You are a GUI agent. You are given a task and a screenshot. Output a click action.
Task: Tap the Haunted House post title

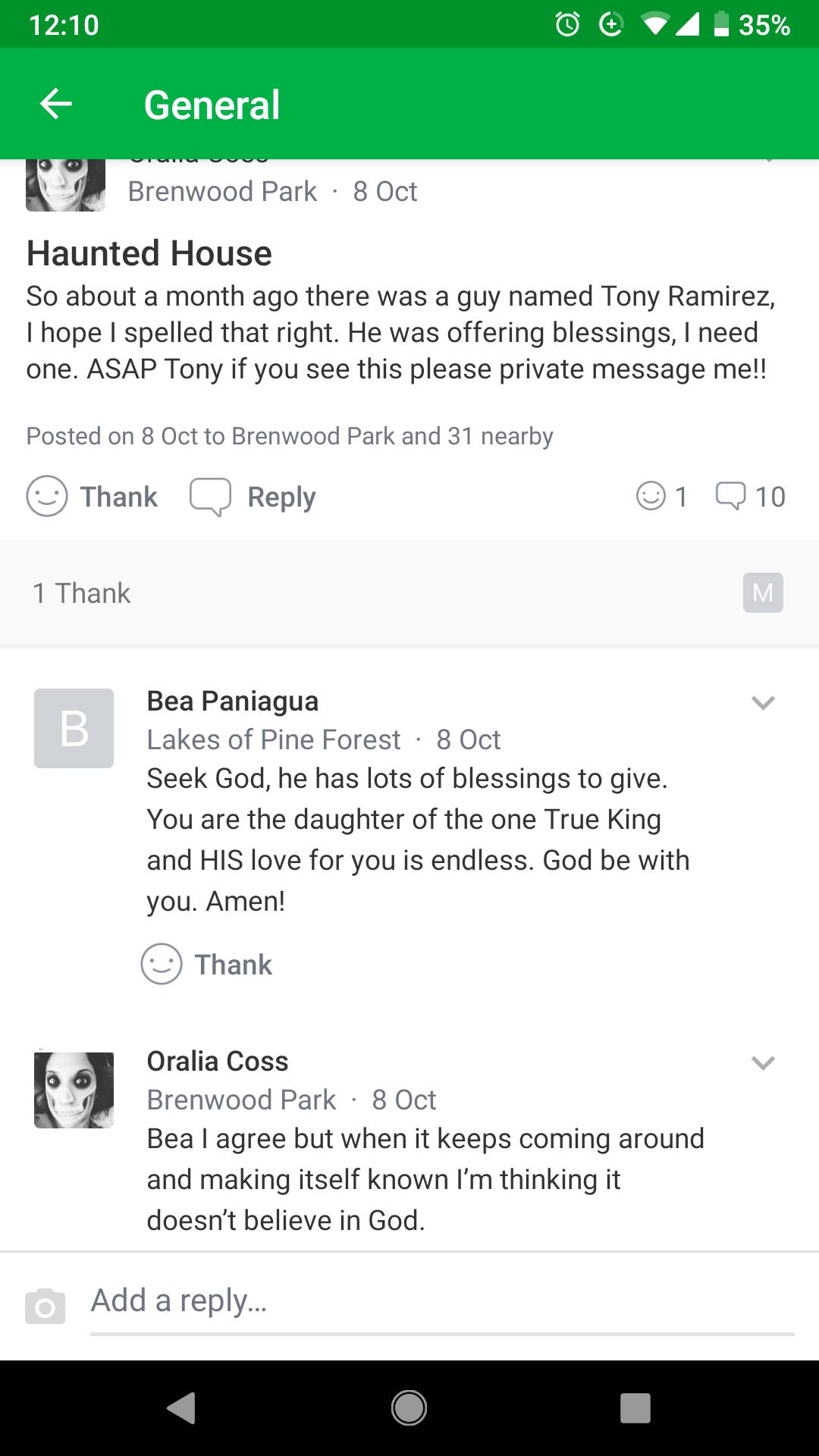coord(149,253)
